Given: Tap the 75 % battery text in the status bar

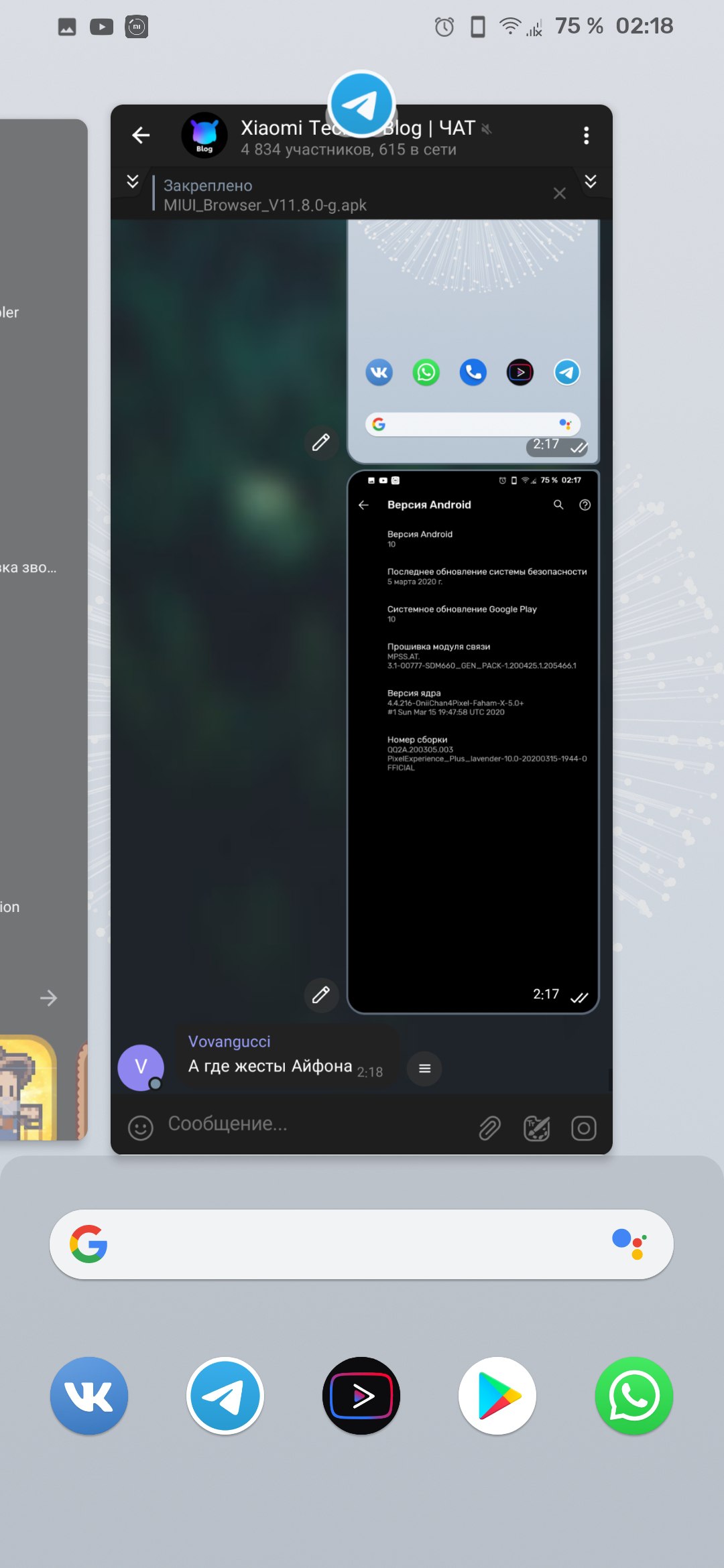Looking at the screenshot, I should pos(579,26).
